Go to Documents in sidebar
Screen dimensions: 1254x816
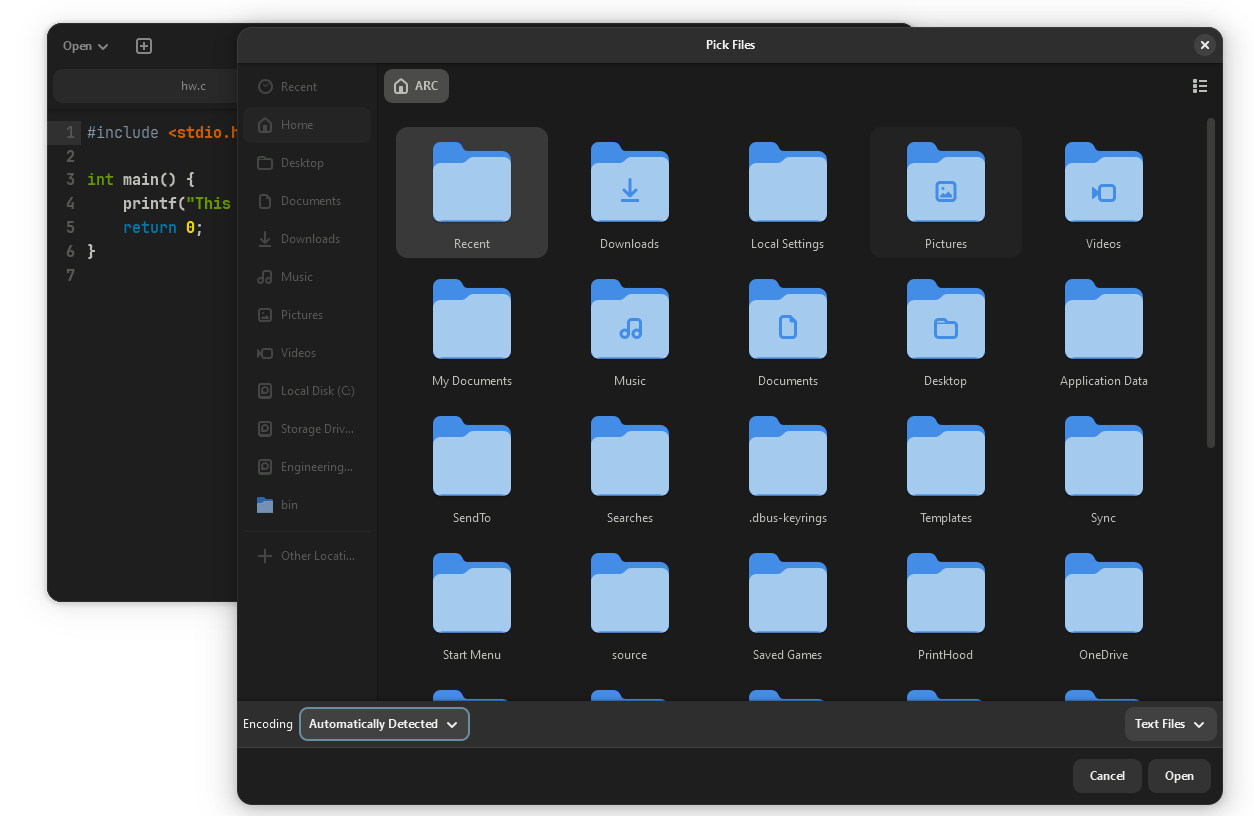coord(307,201)
